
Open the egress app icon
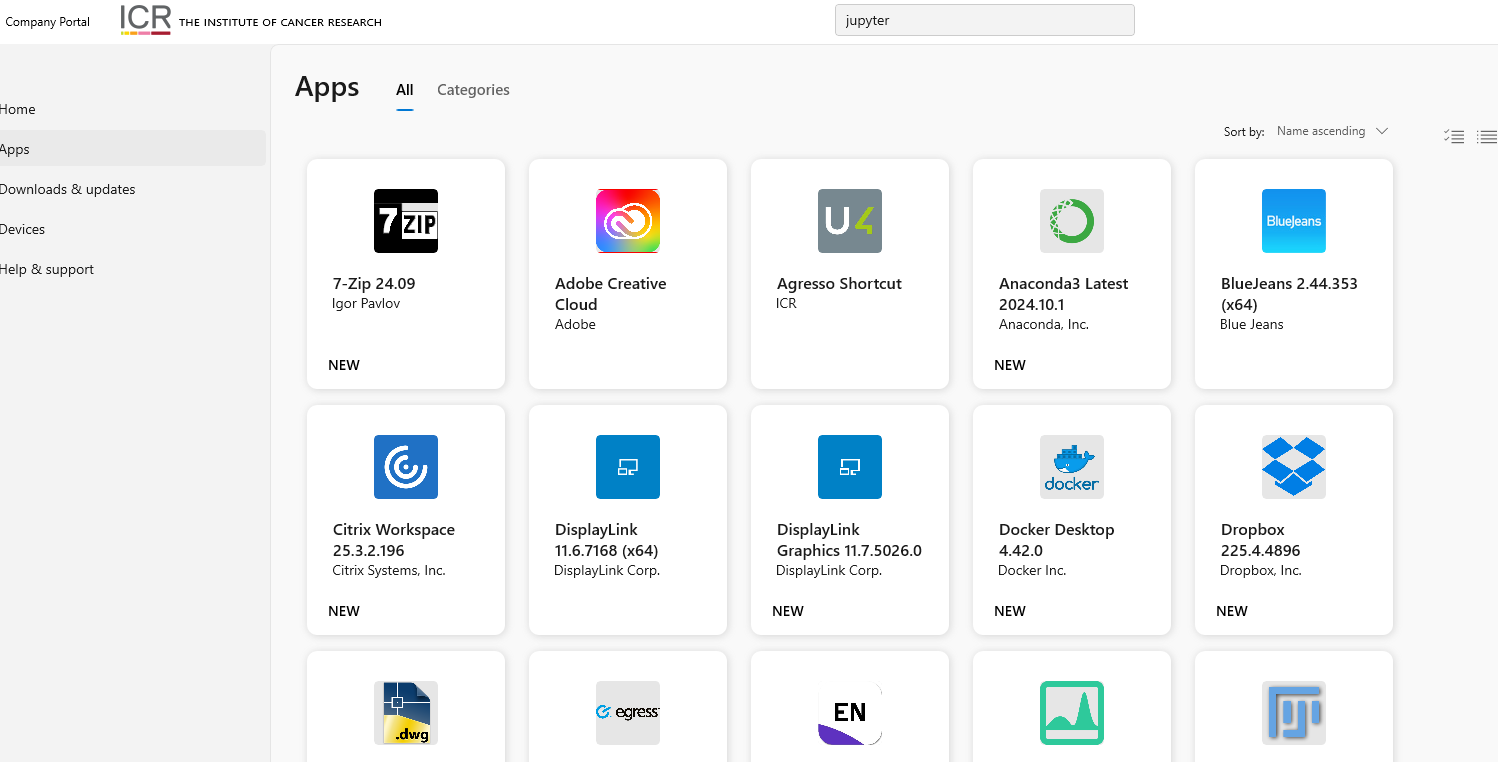pyautogui.click(x=628, y=713)
